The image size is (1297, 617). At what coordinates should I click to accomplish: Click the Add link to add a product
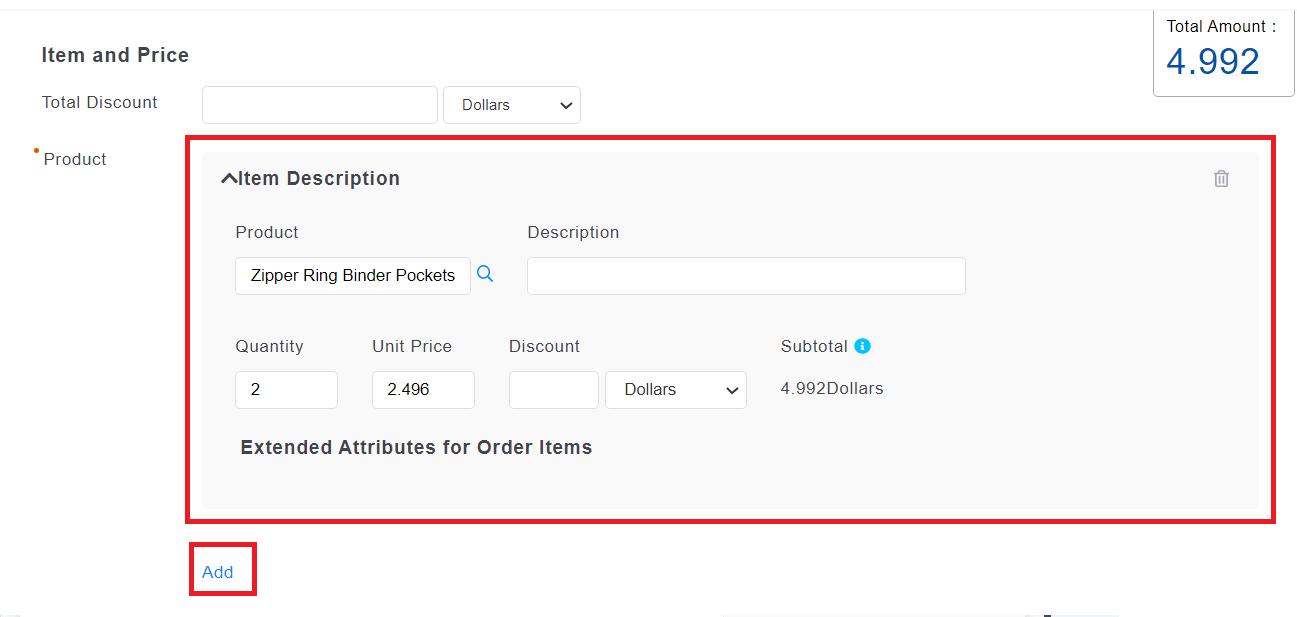coord(217,572)
